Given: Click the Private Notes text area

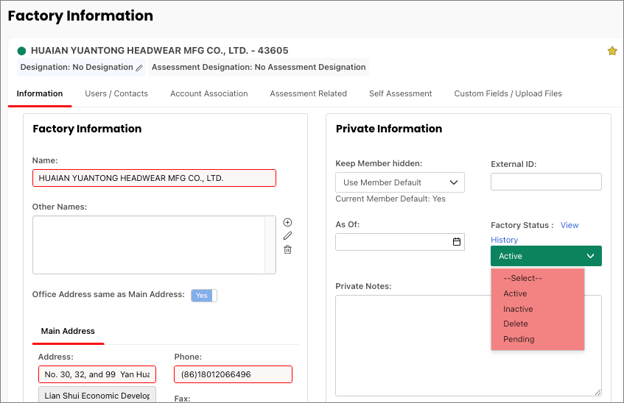Looking at the screenshot, I should (x=468, y=345).
